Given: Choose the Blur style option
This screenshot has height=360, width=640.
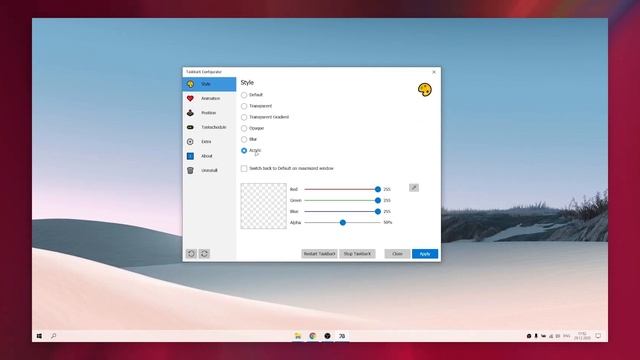Looking at the screenshot, I should pos(244,139).
